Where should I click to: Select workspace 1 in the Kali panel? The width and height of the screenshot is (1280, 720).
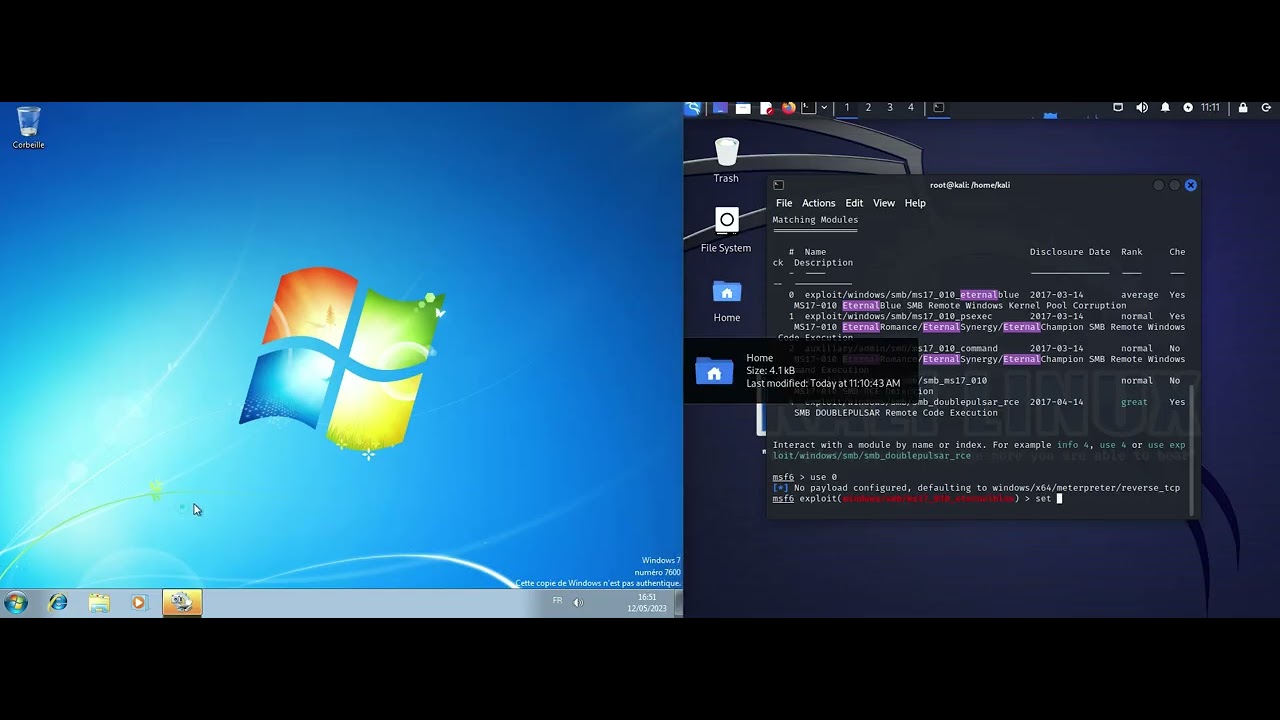[847, 108]
